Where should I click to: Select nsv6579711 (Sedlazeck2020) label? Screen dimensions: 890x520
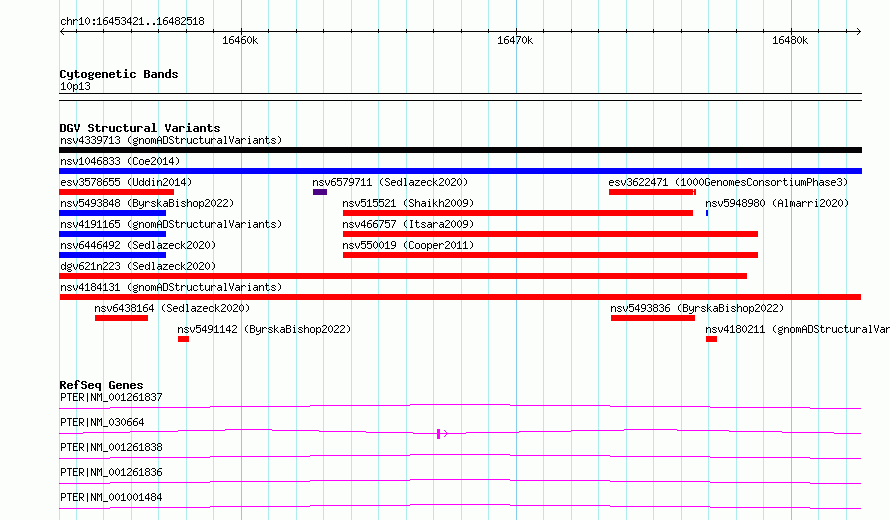coord(390,182)
